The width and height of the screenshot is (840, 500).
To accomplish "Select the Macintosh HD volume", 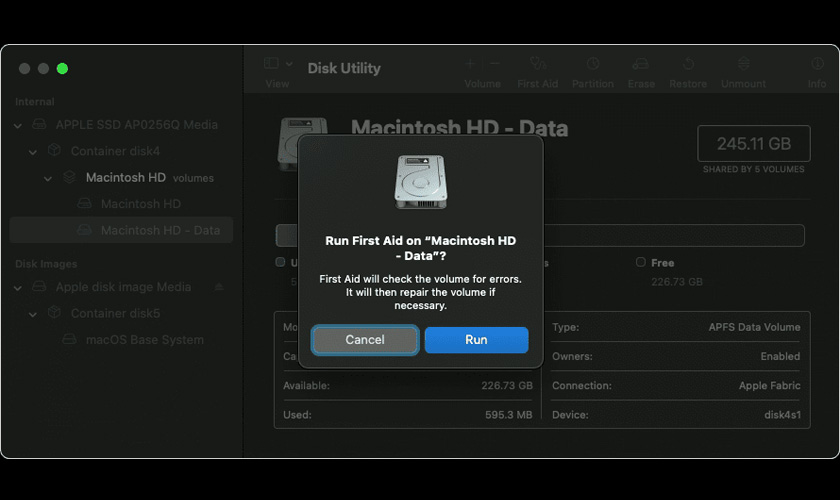I will (x=141, y=204).
